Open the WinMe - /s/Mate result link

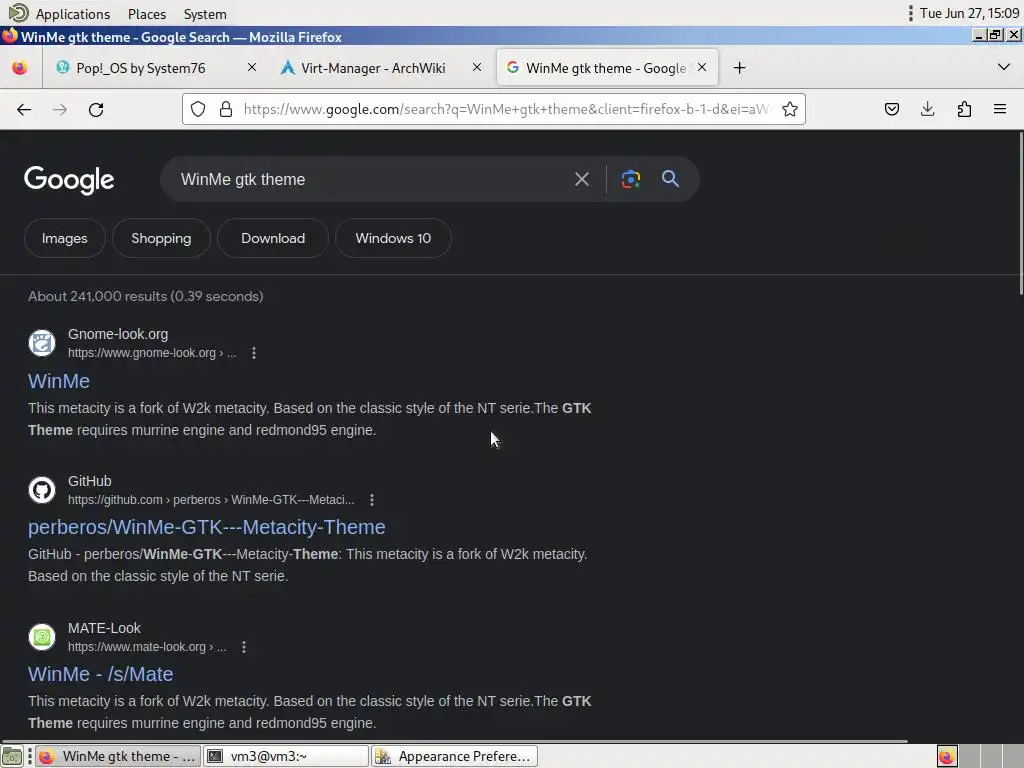101,675
